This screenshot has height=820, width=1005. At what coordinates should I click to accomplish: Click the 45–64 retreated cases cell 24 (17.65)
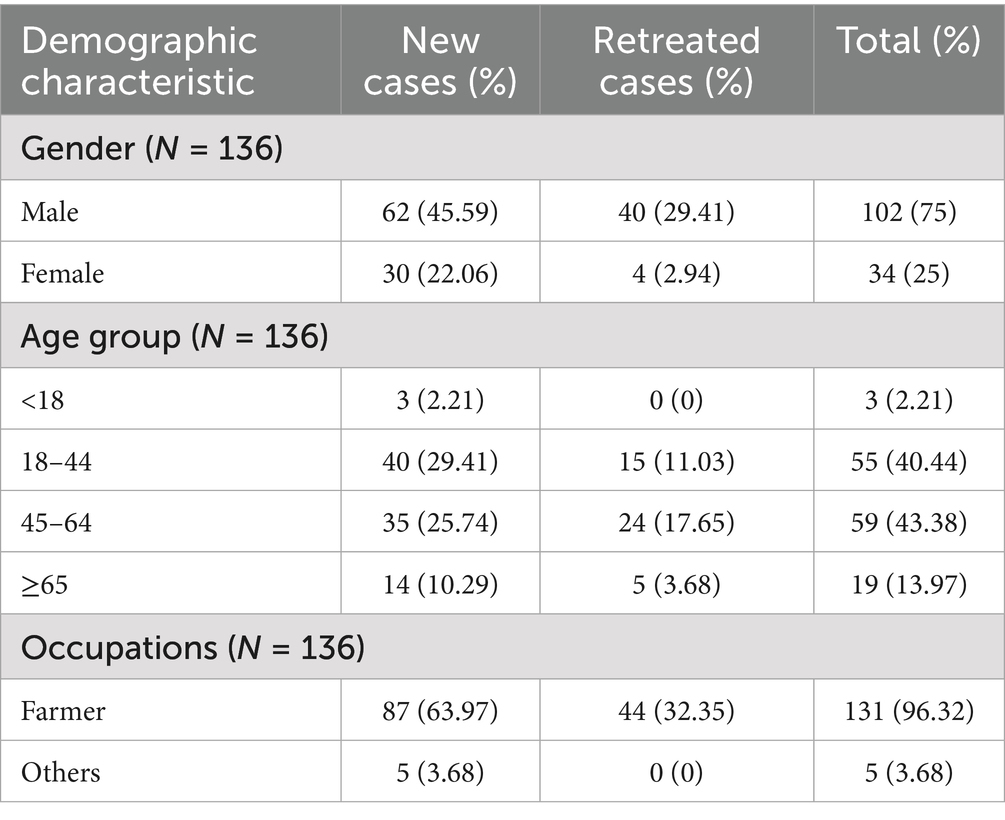coord(676,522)
